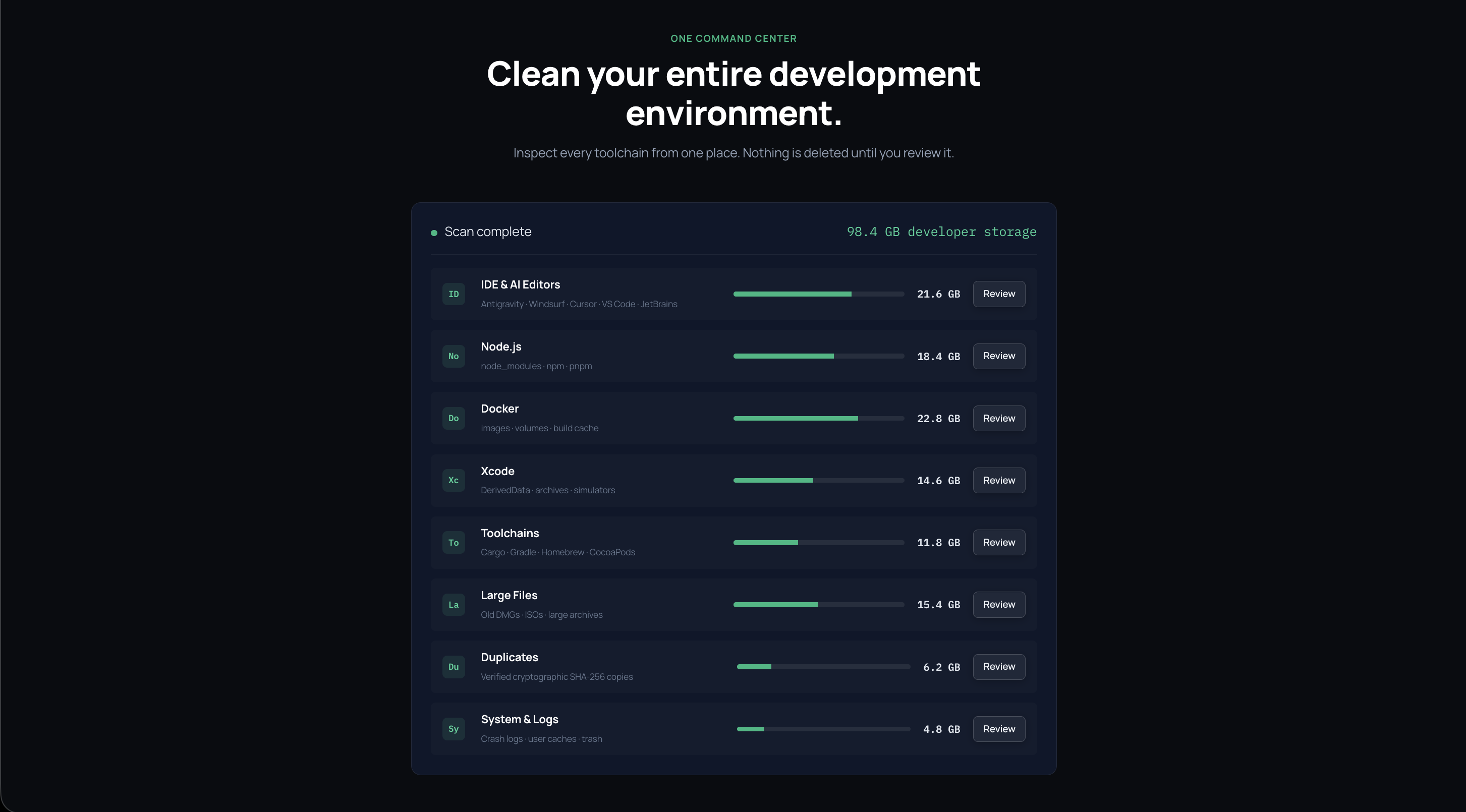Click the Docker storage usage bar
The image size is (1466, 812).
[819, 418]
